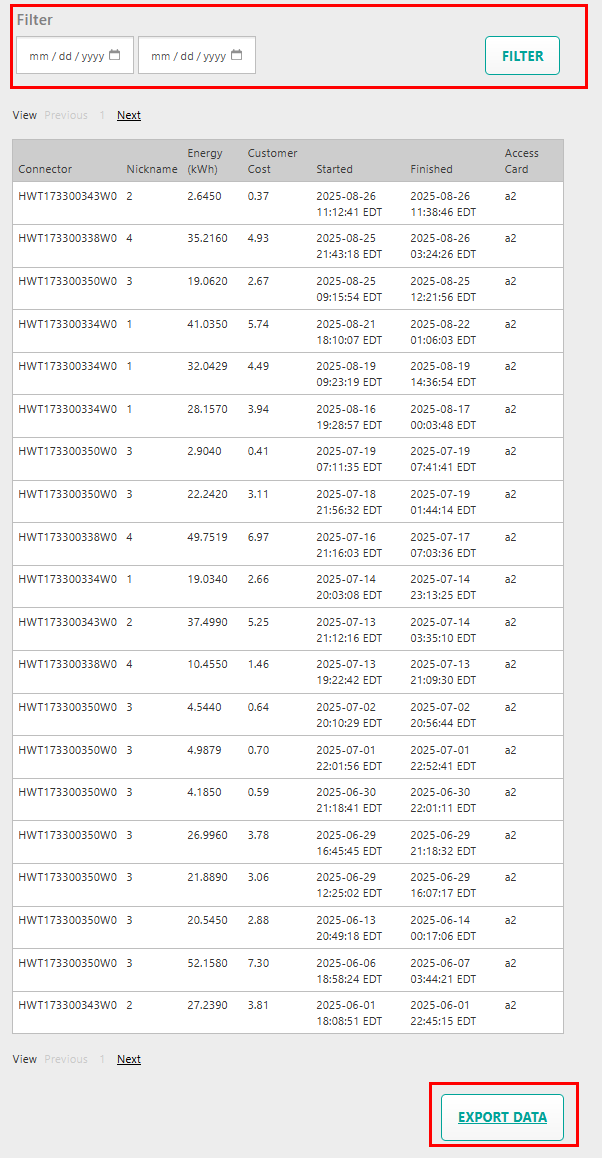602x1158 pixels.
Task: Click the Finished column header
Action: [x=431, y=169]
